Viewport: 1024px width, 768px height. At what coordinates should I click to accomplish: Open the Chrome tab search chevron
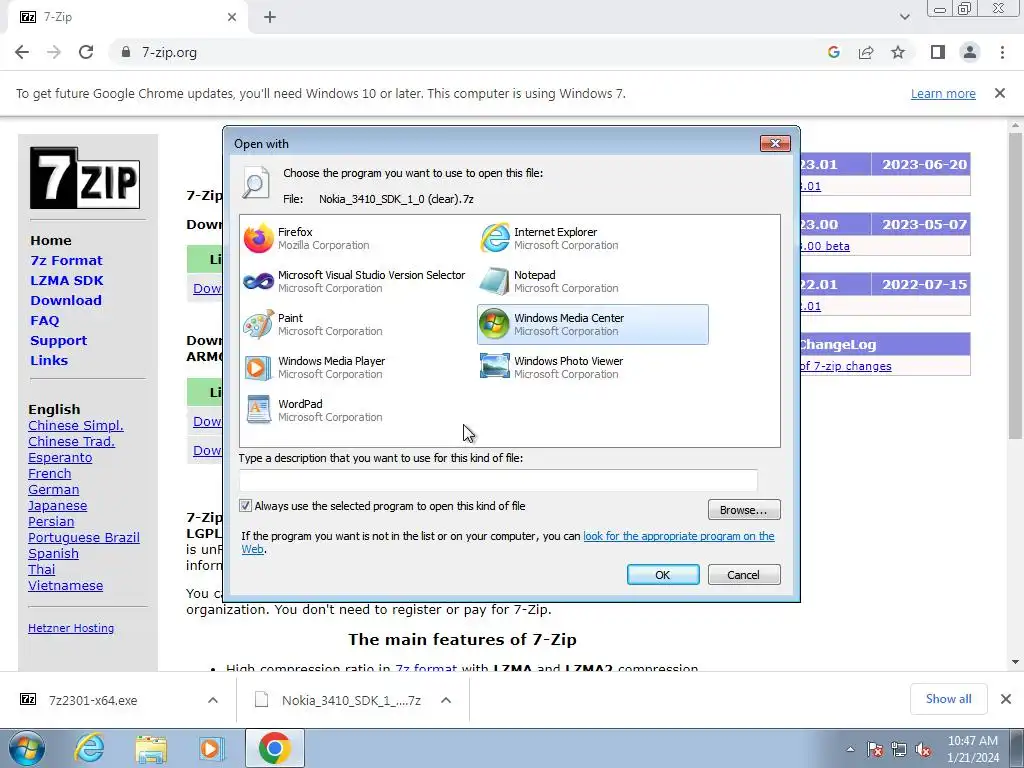click(x=904, y=17)
